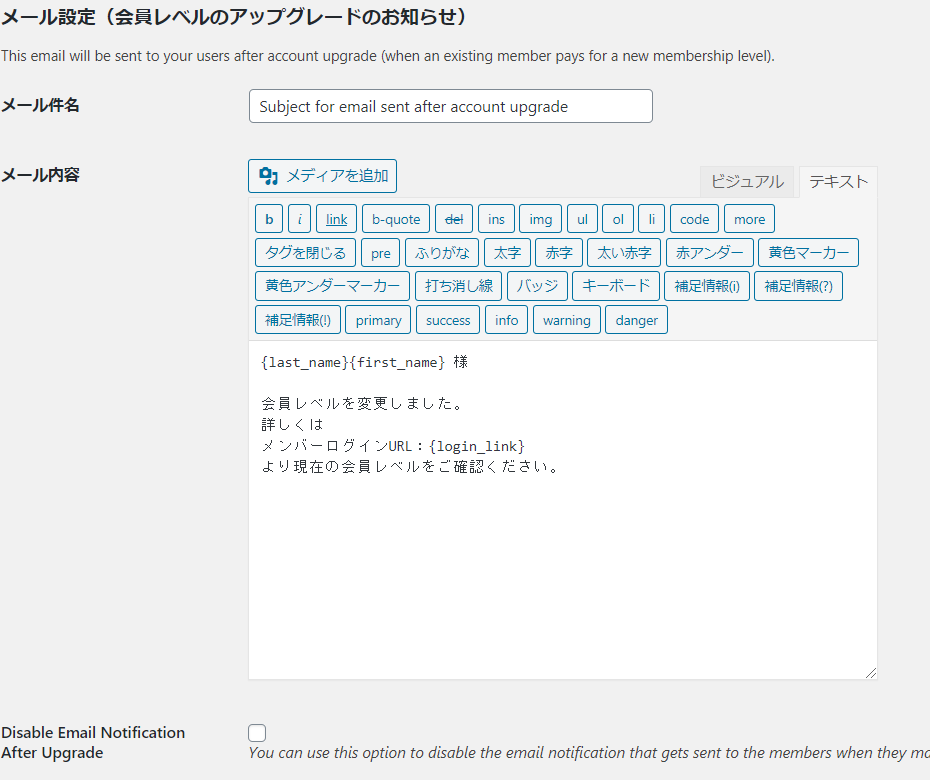Viewport: 930px width, 780px height.
Task: Click the キーボード tag button
Action: 616,286
